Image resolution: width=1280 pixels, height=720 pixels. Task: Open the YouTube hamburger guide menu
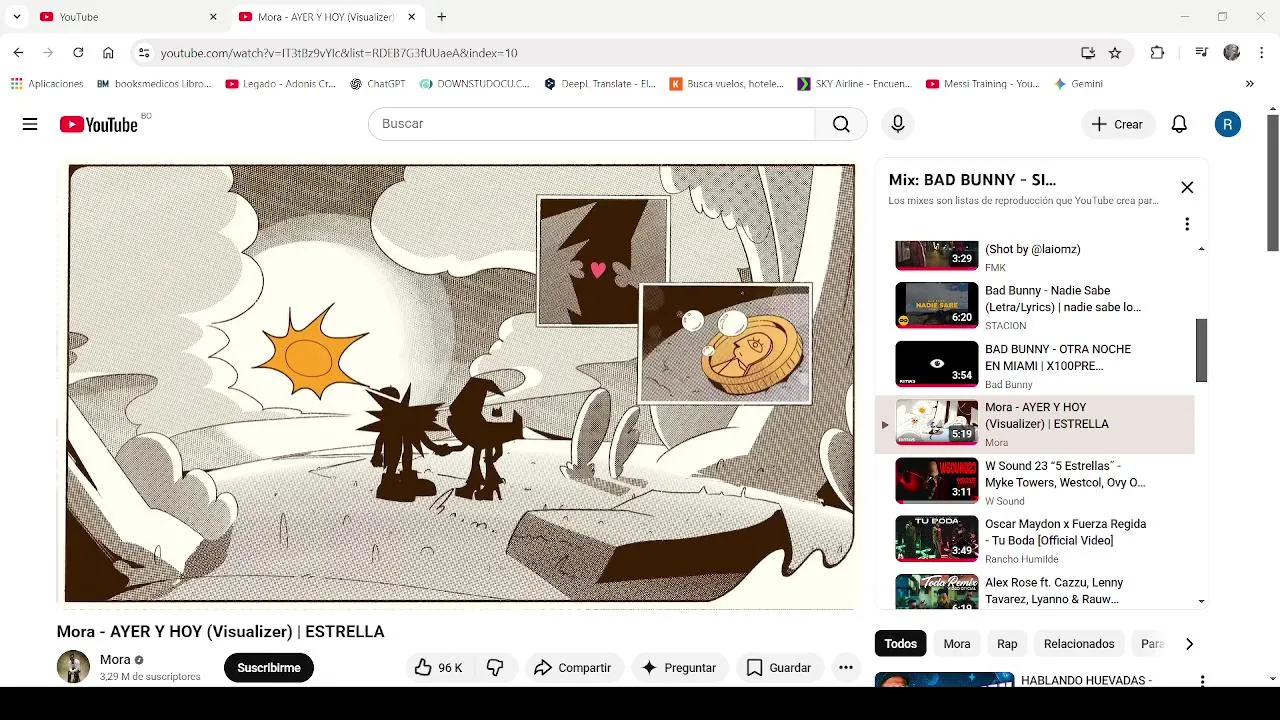30,124
